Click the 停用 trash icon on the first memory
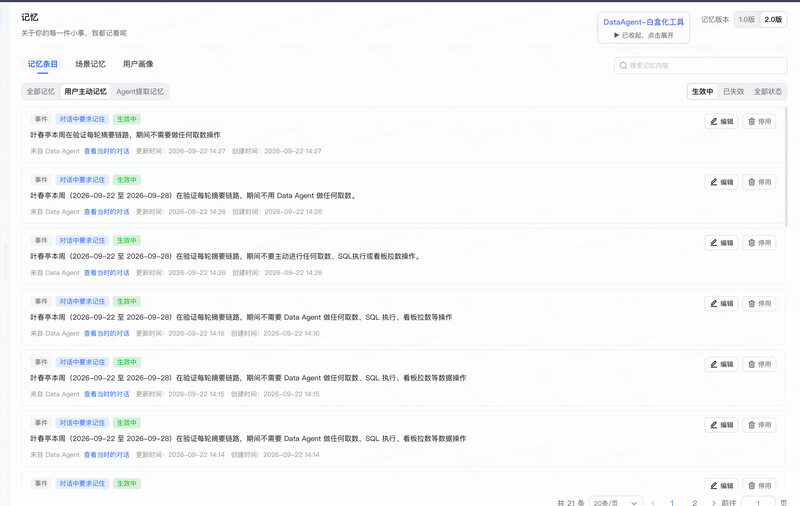The width and height of the screenshot is (800, 506). coord(752,121)
